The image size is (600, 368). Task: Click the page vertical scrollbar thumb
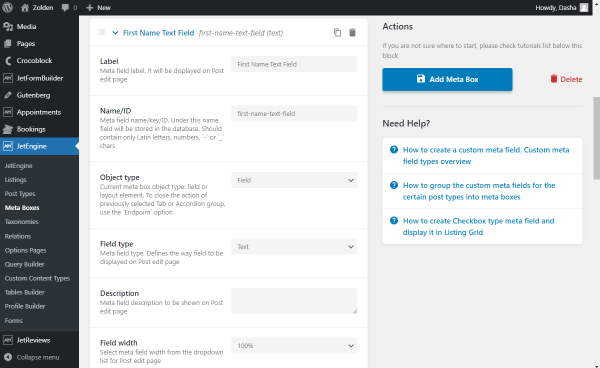point(597,138)
